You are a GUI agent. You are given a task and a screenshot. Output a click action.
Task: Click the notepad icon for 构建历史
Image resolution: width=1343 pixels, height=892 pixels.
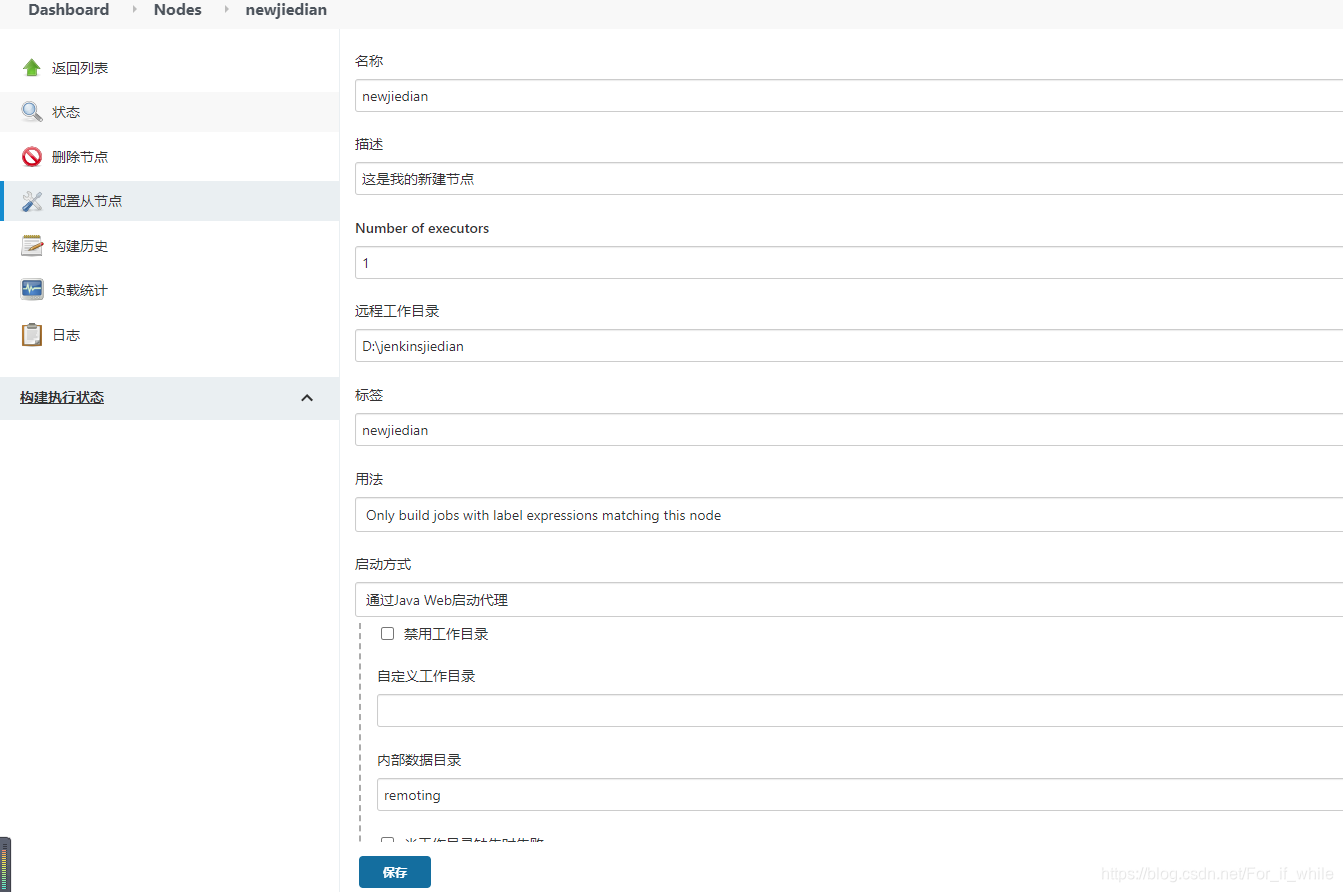(x=32, y=246)
